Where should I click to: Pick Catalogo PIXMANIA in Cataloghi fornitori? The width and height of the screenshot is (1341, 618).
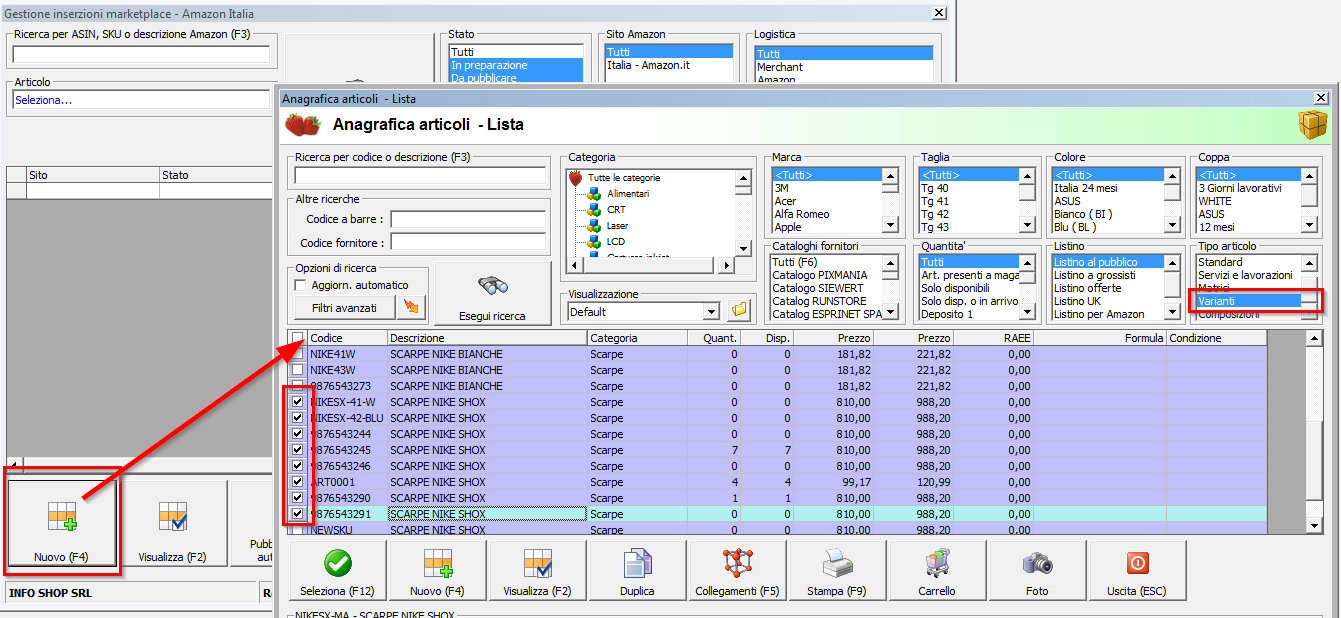click(827, 275)
